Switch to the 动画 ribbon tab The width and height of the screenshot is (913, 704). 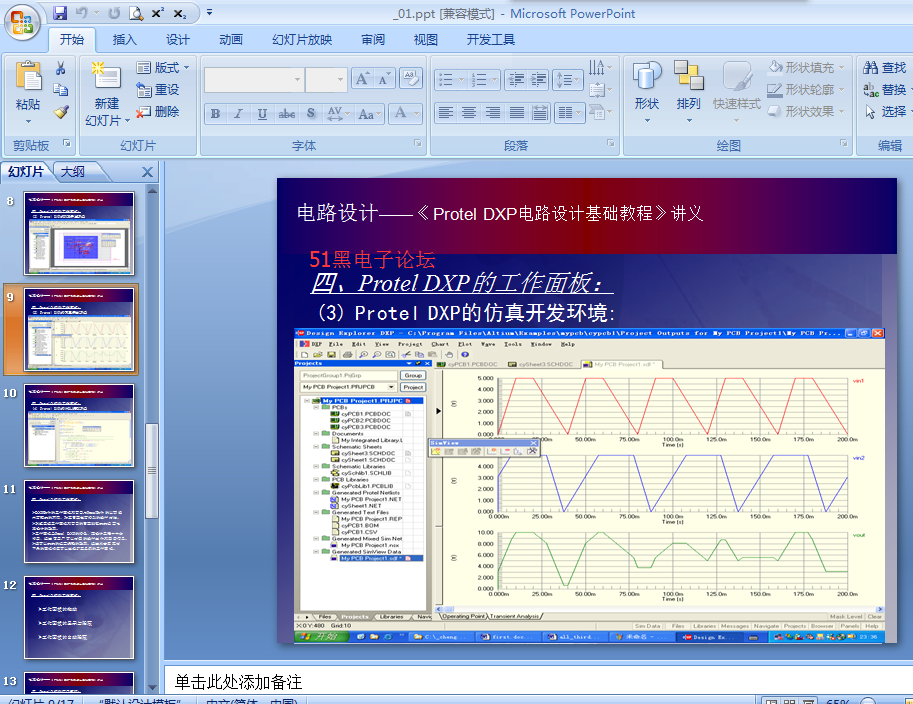tap(231, 40)
